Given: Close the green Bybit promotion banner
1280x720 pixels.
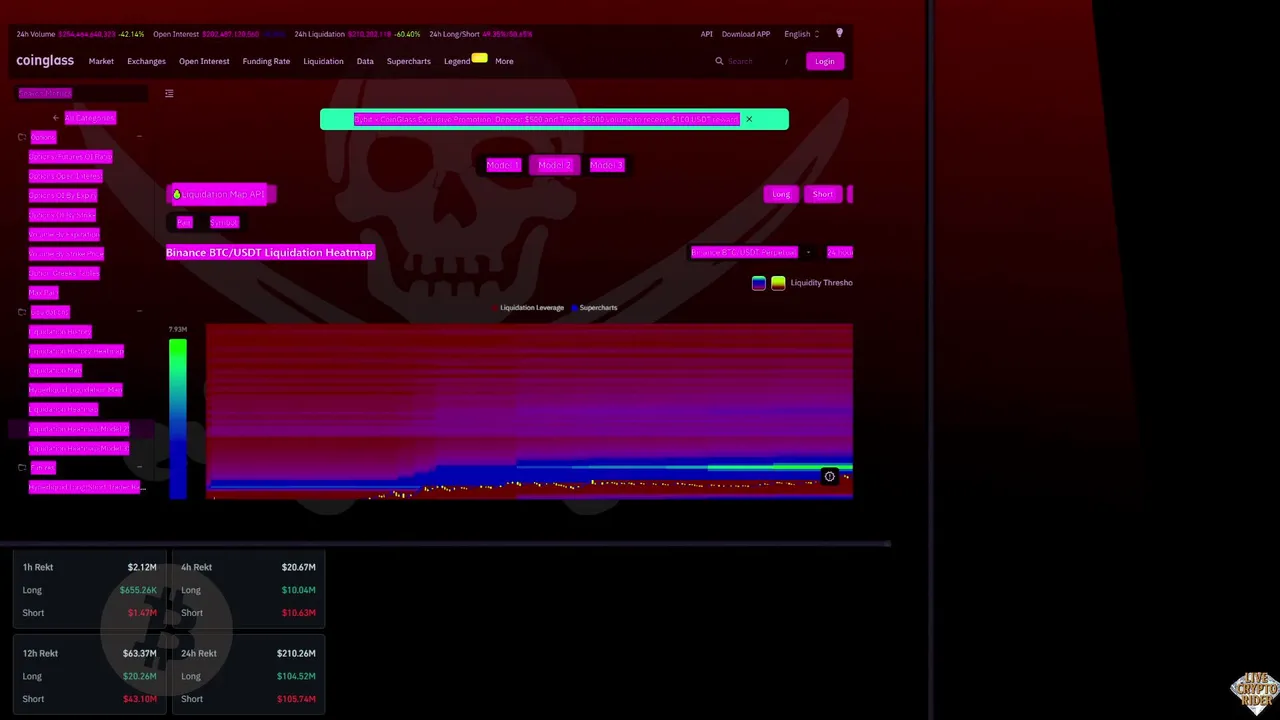Looking at the screenshot, I should coord(748,119).
